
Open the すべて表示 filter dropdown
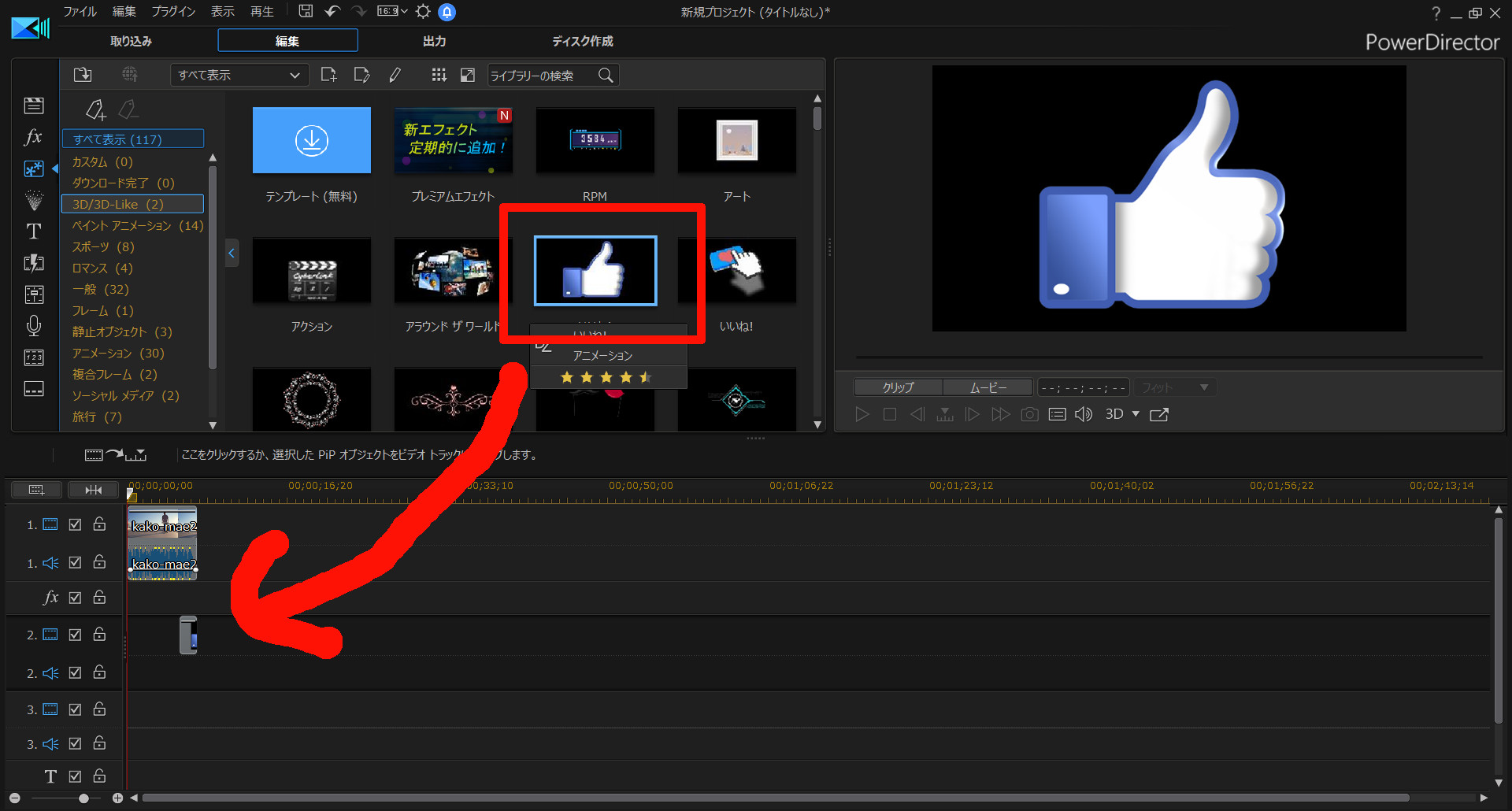pyautogui.click(x=239, y=75)
